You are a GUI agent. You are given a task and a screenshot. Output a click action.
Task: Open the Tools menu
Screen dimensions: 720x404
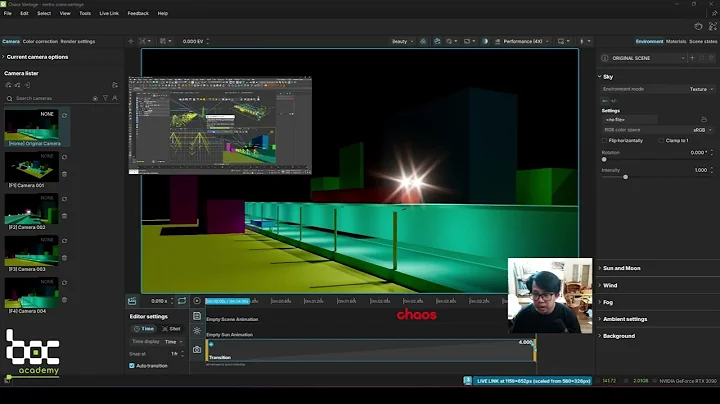pos(85,13)
